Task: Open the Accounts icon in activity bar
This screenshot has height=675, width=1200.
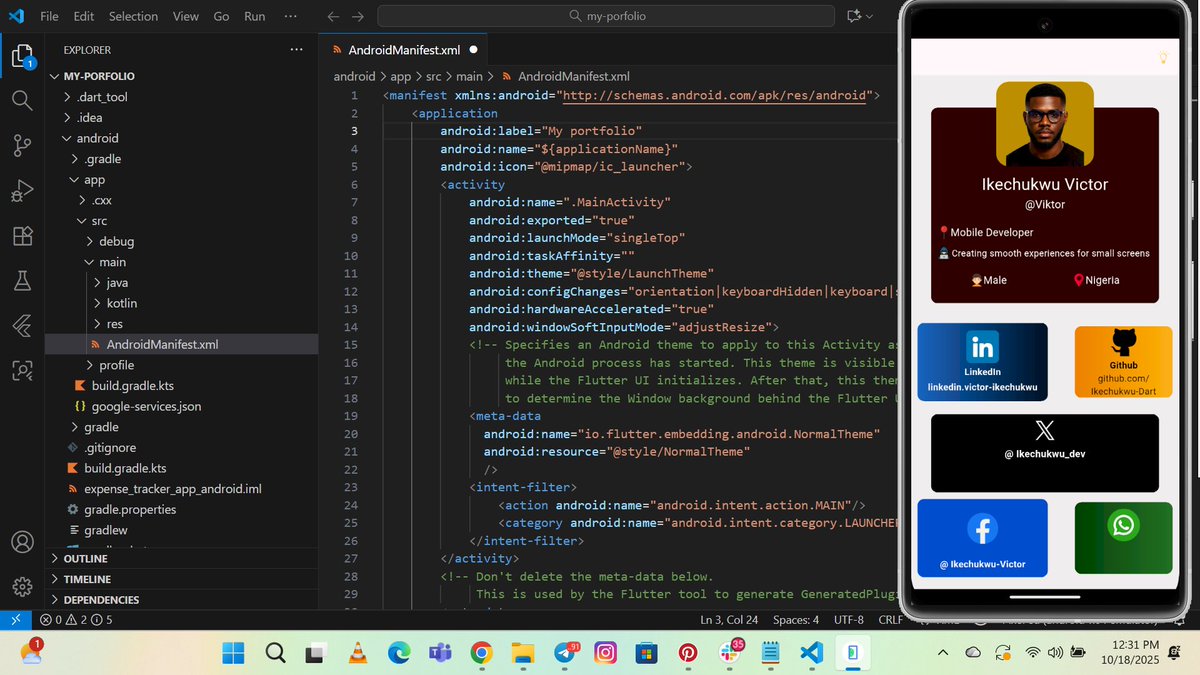Action: (x=22, y=542)
